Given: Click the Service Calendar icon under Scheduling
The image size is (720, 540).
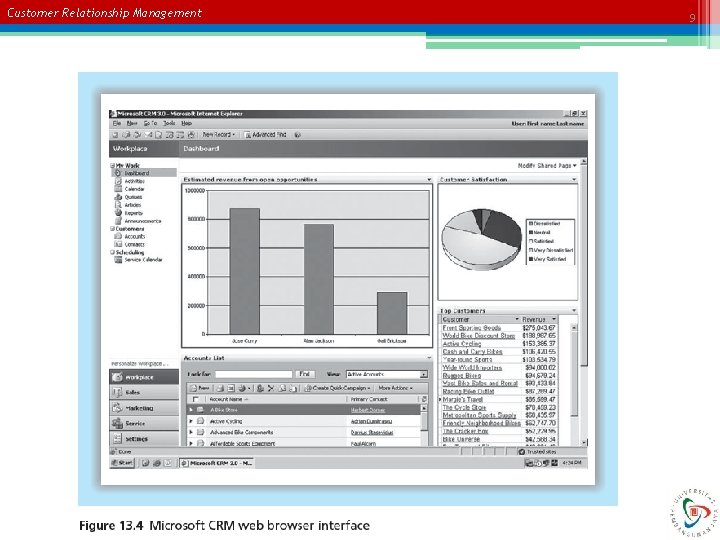Looking at the screenshot, I should 118,259.
